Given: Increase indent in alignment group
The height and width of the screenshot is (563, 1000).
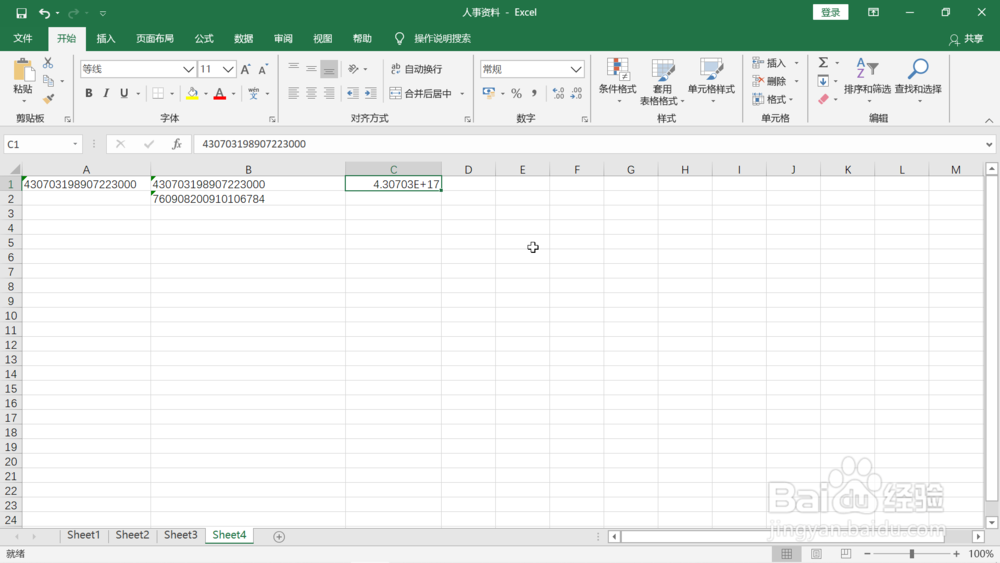Looking at the screenshot, I should 371,94.
